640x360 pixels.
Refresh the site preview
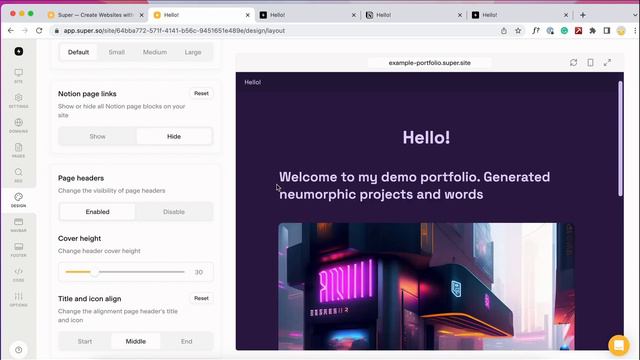573,62
